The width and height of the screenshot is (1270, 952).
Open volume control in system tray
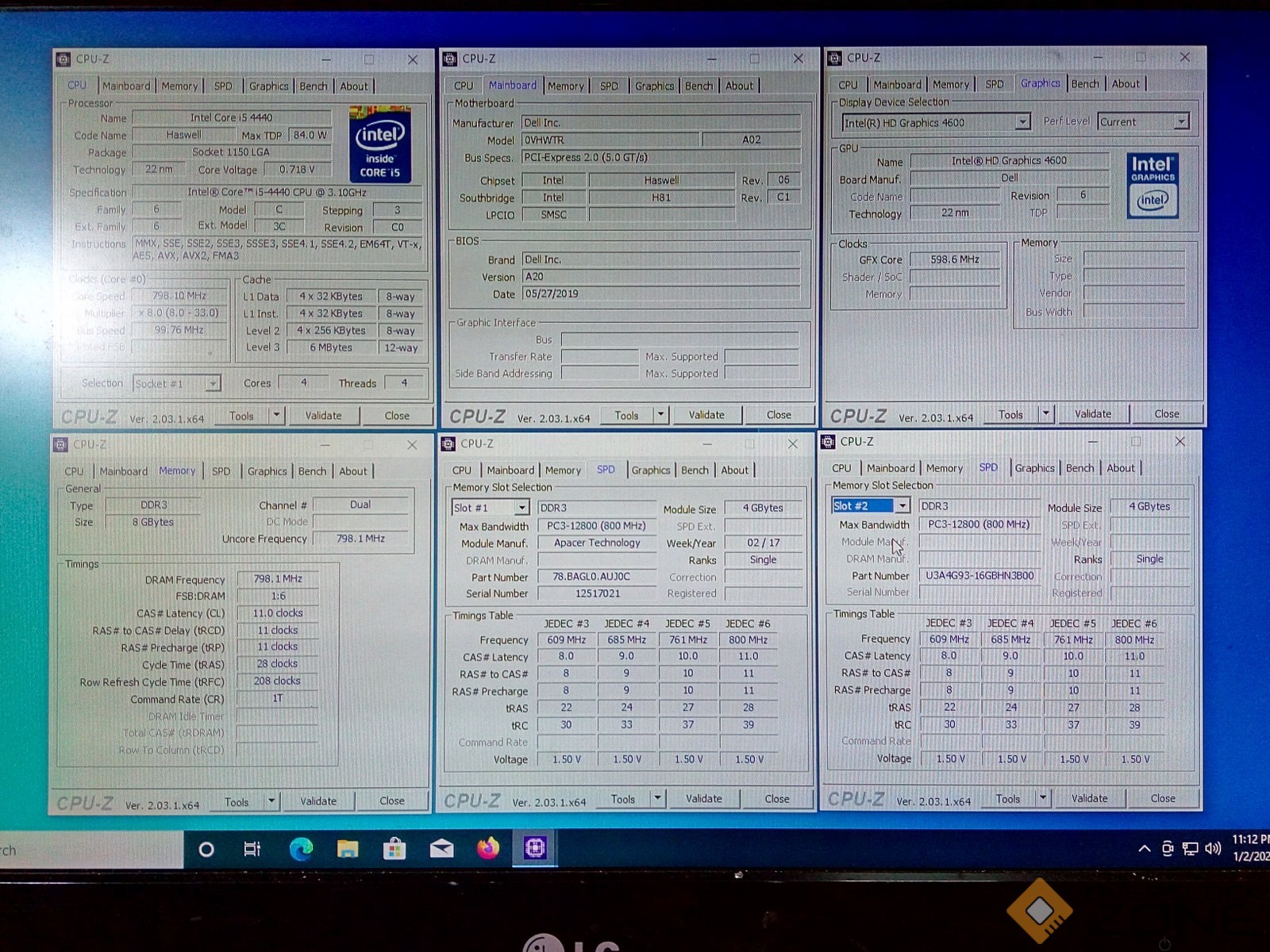click(1213, 849)
